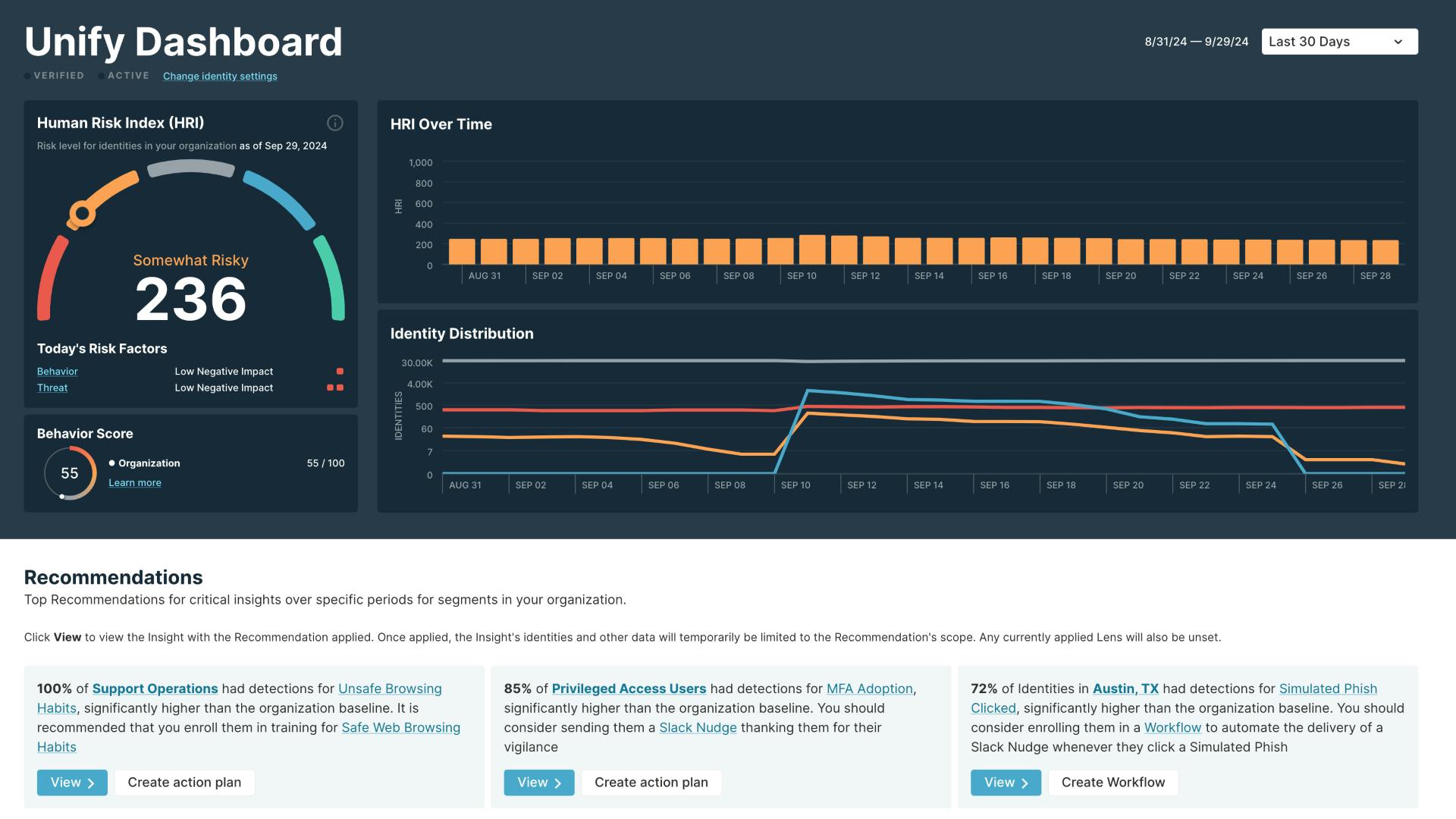Image resolution: width=1456 pixels, height=819 pixels.
Task: View the Privileged Access Users recommendation
Action: [x=538, y=783]
